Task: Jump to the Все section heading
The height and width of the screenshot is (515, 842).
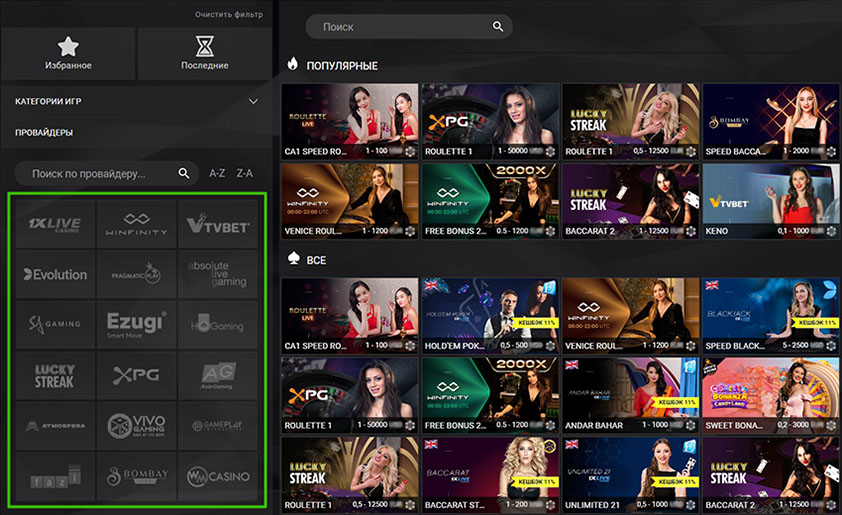Action: (316, 259)
